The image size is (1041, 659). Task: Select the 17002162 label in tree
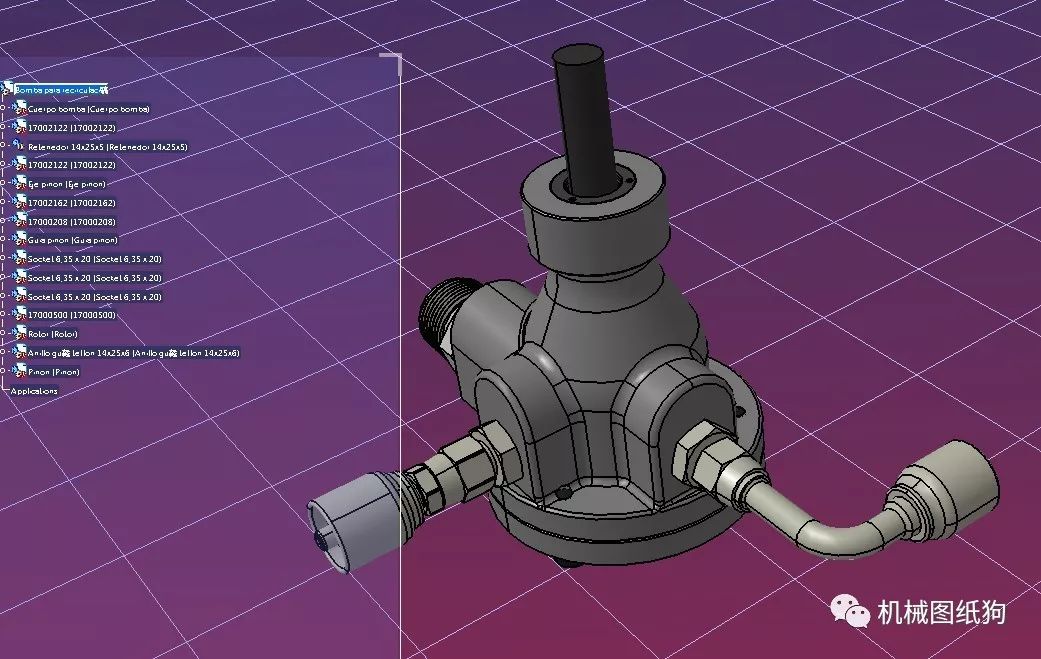pos(72,202)
